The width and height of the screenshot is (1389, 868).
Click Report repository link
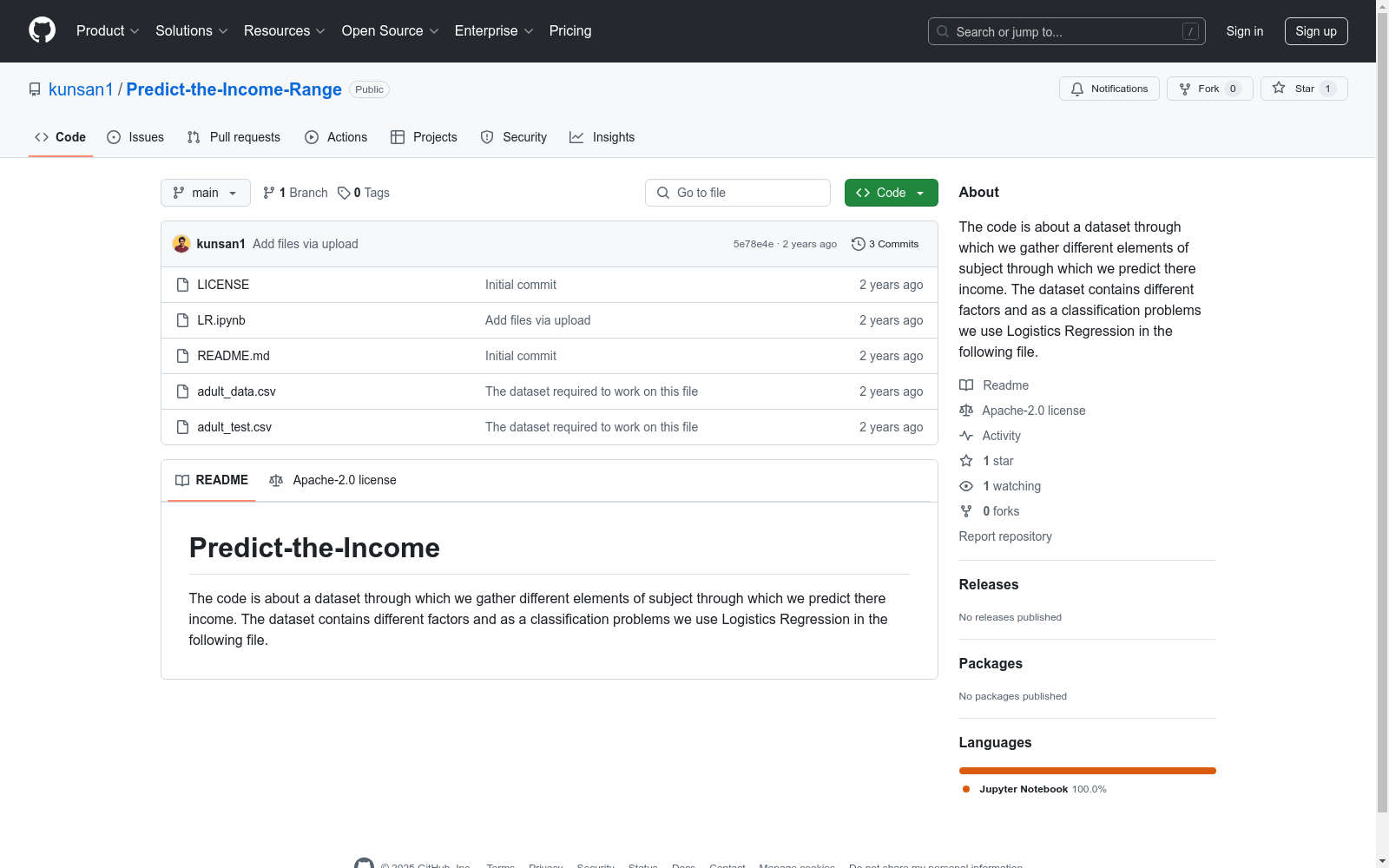[x=1005, y=536]
